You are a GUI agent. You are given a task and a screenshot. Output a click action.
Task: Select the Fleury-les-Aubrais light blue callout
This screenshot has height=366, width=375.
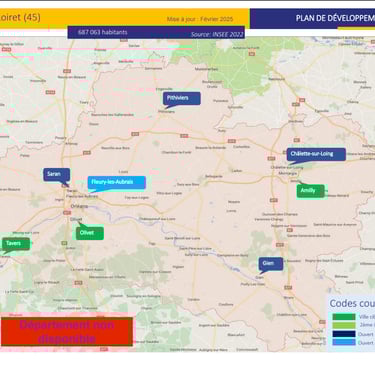[117, 182]
